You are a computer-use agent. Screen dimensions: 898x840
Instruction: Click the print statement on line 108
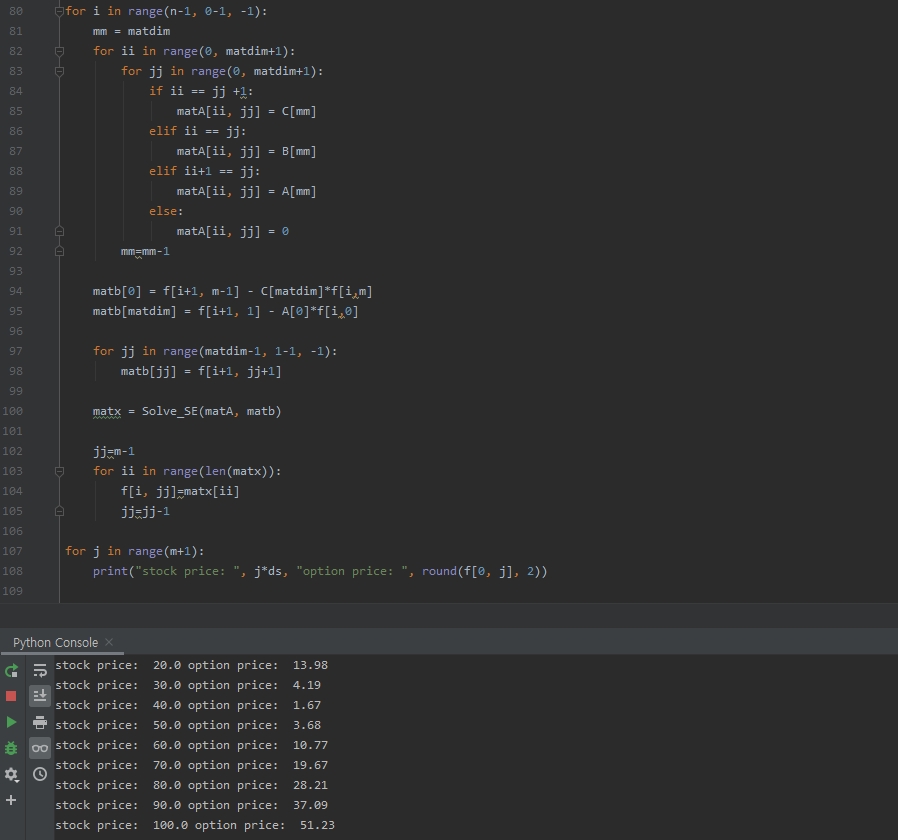click(109, 571)
